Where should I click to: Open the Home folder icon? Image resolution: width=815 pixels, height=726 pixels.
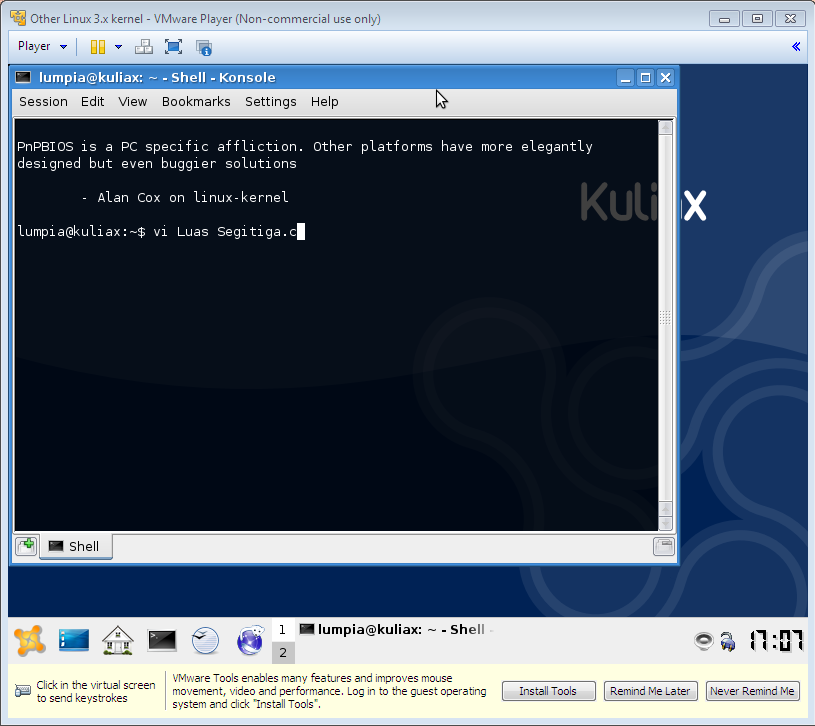click(x=117, y=640)
